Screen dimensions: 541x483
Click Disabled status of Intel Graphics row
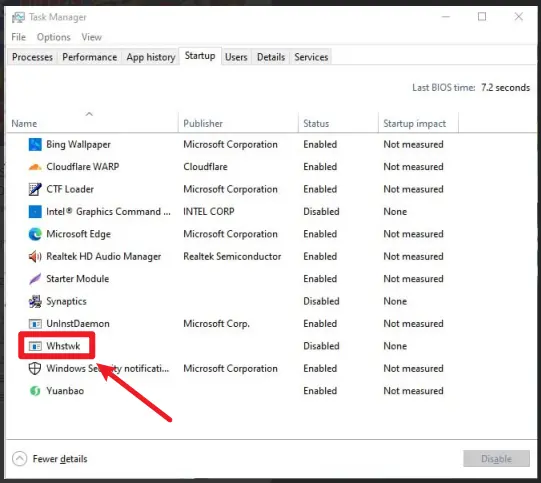(x=321, y=211)
